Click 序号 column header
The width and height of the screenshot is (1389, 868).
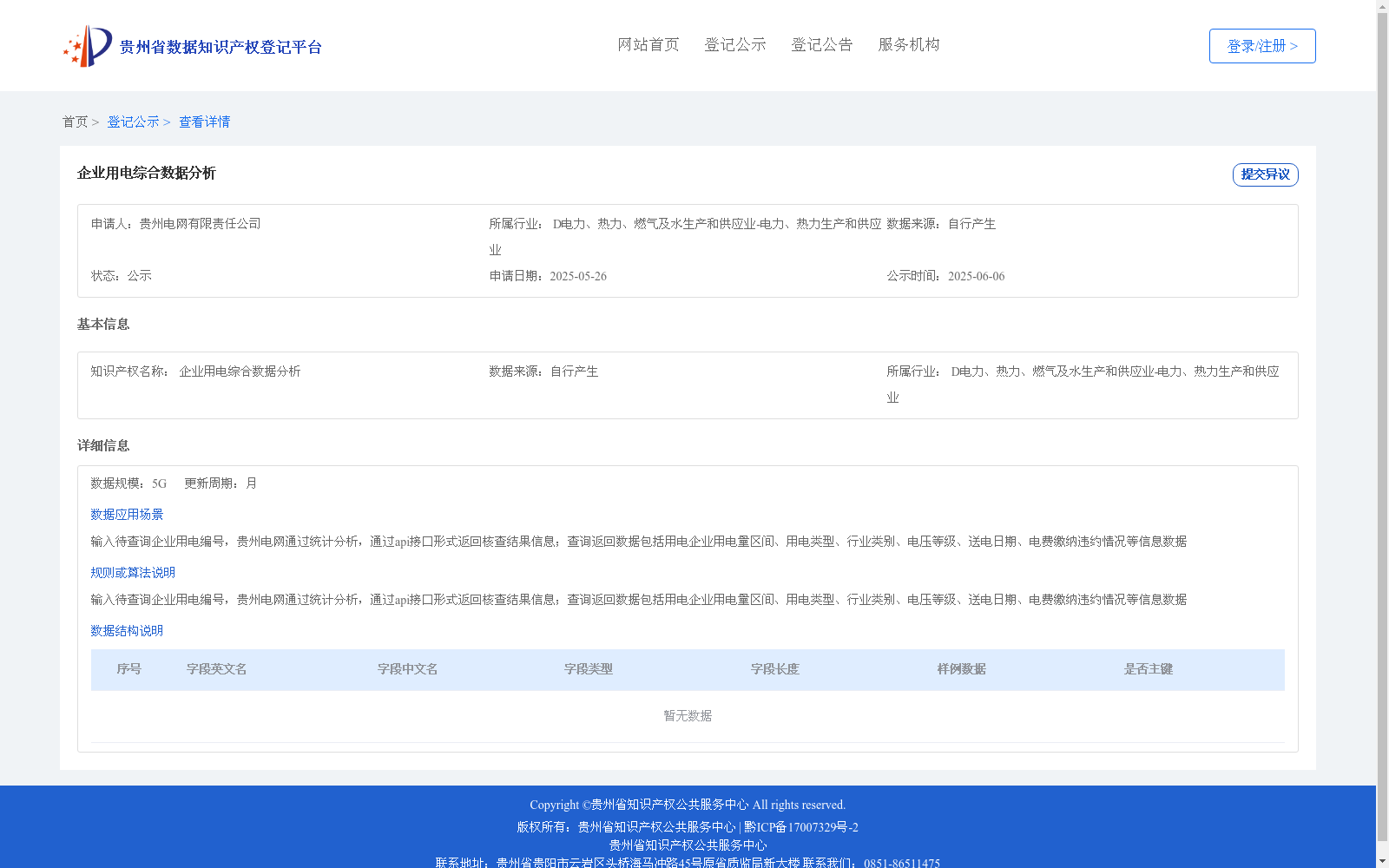pyautogui.click(x=129, y=669)
